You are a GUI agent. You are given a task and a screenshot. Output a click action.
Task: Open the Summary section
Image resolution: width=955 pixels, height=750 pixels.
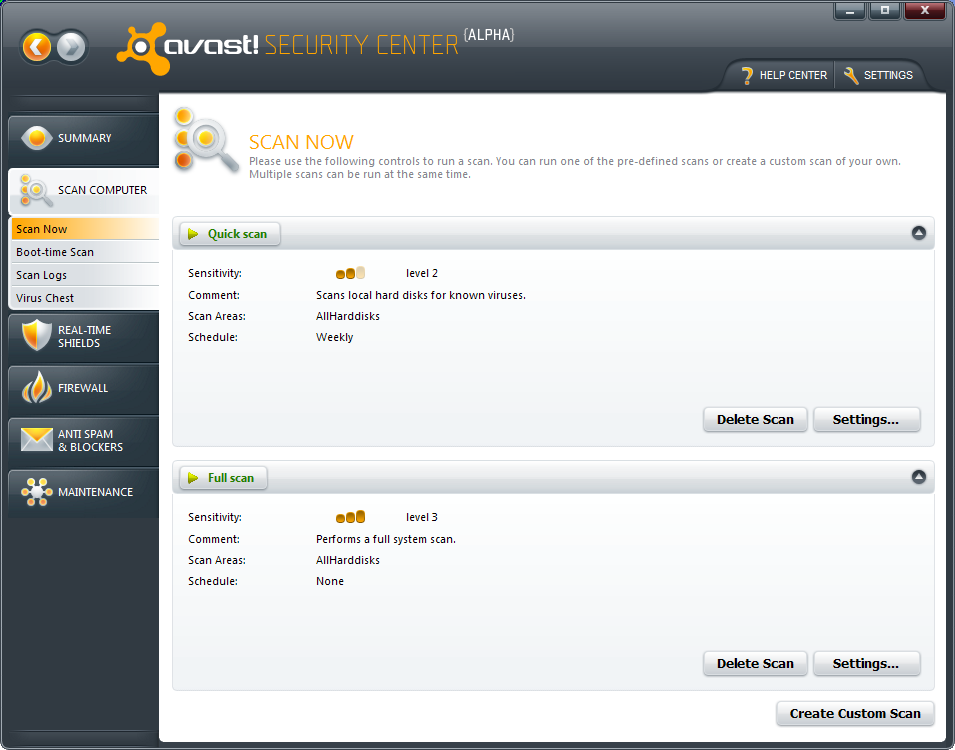click(83, 139)
